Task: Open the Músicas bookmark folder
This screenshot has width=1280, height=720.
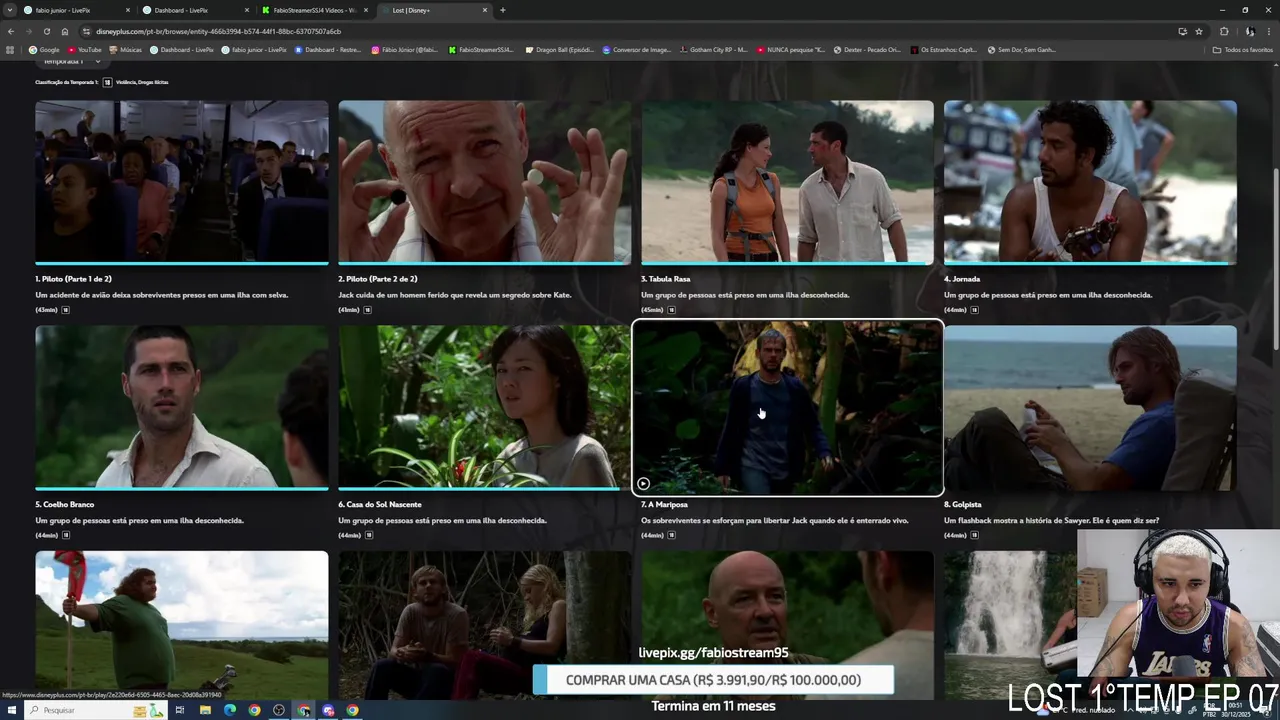Action: (125, 50)
